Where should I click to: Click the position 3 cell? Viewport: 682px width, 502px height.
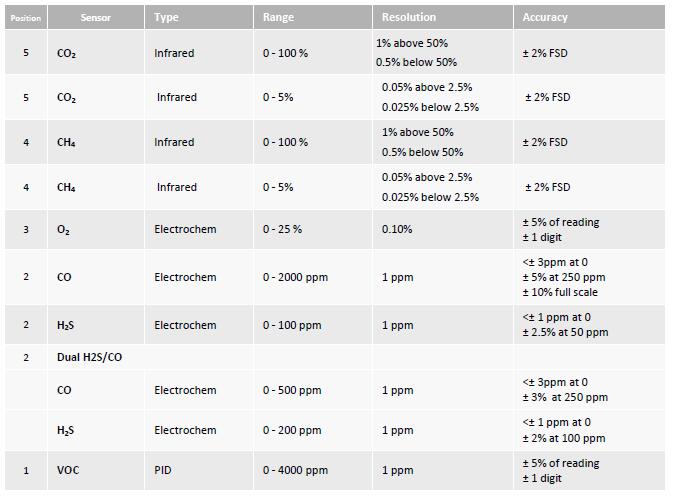click(x=26, y=230)
